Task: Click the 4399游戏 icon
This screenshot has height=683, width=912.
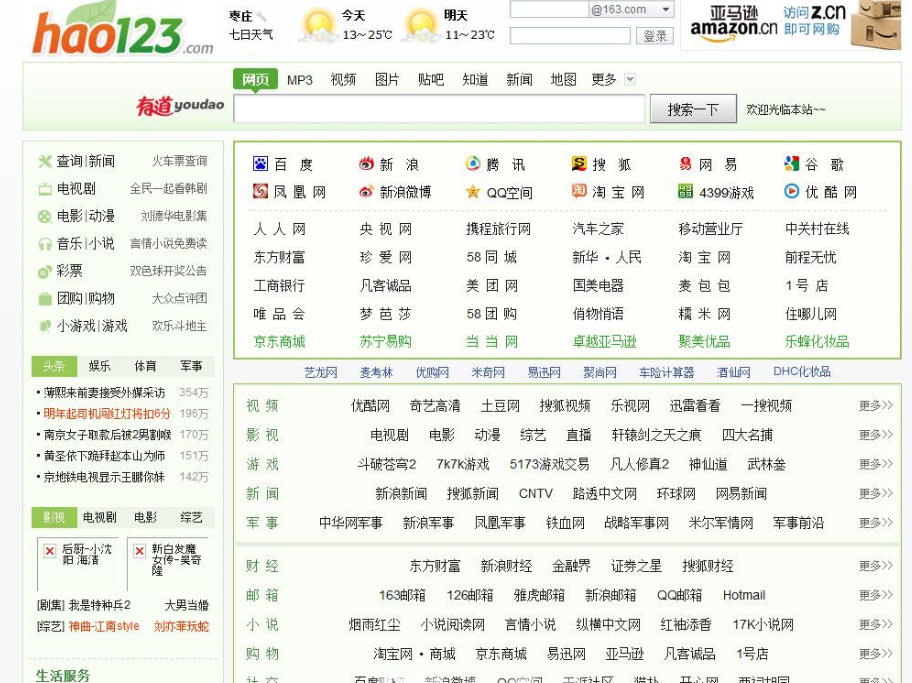Action: (x=685, y=191)
